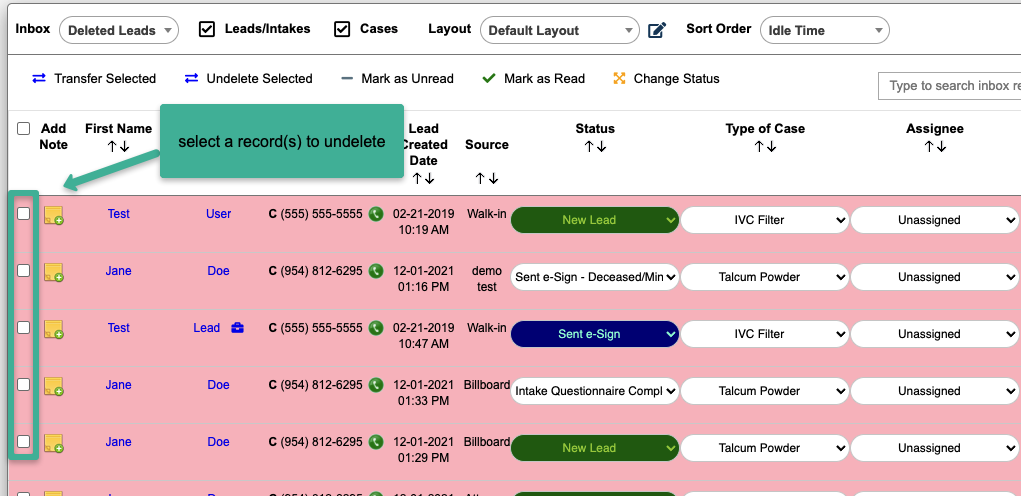The height and width of the screenshot is (496, 1021).
Task: Select checkbox for Jane Doe 01:33 PM row
Action: [23, 385]
